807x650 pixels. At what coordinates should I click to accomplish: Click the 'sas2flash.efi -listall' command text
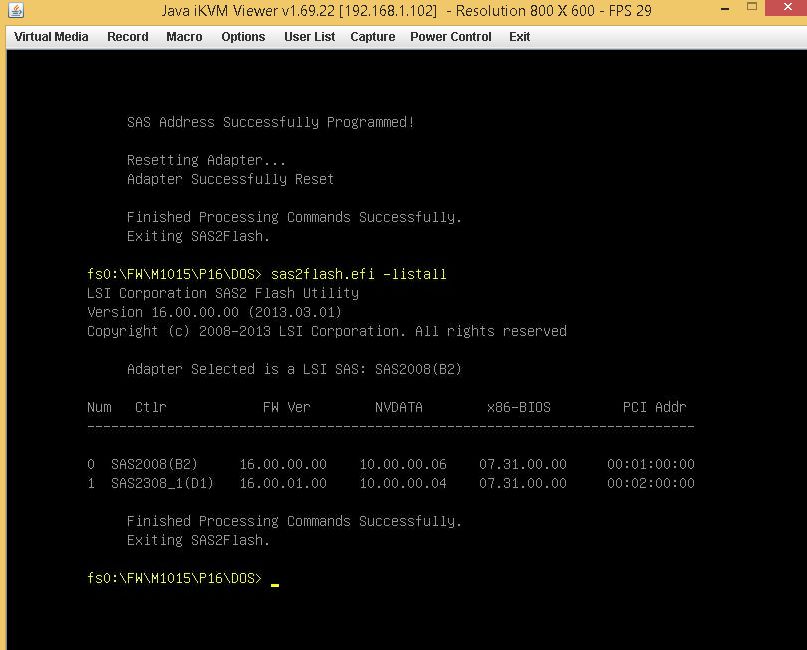point(359,274)
